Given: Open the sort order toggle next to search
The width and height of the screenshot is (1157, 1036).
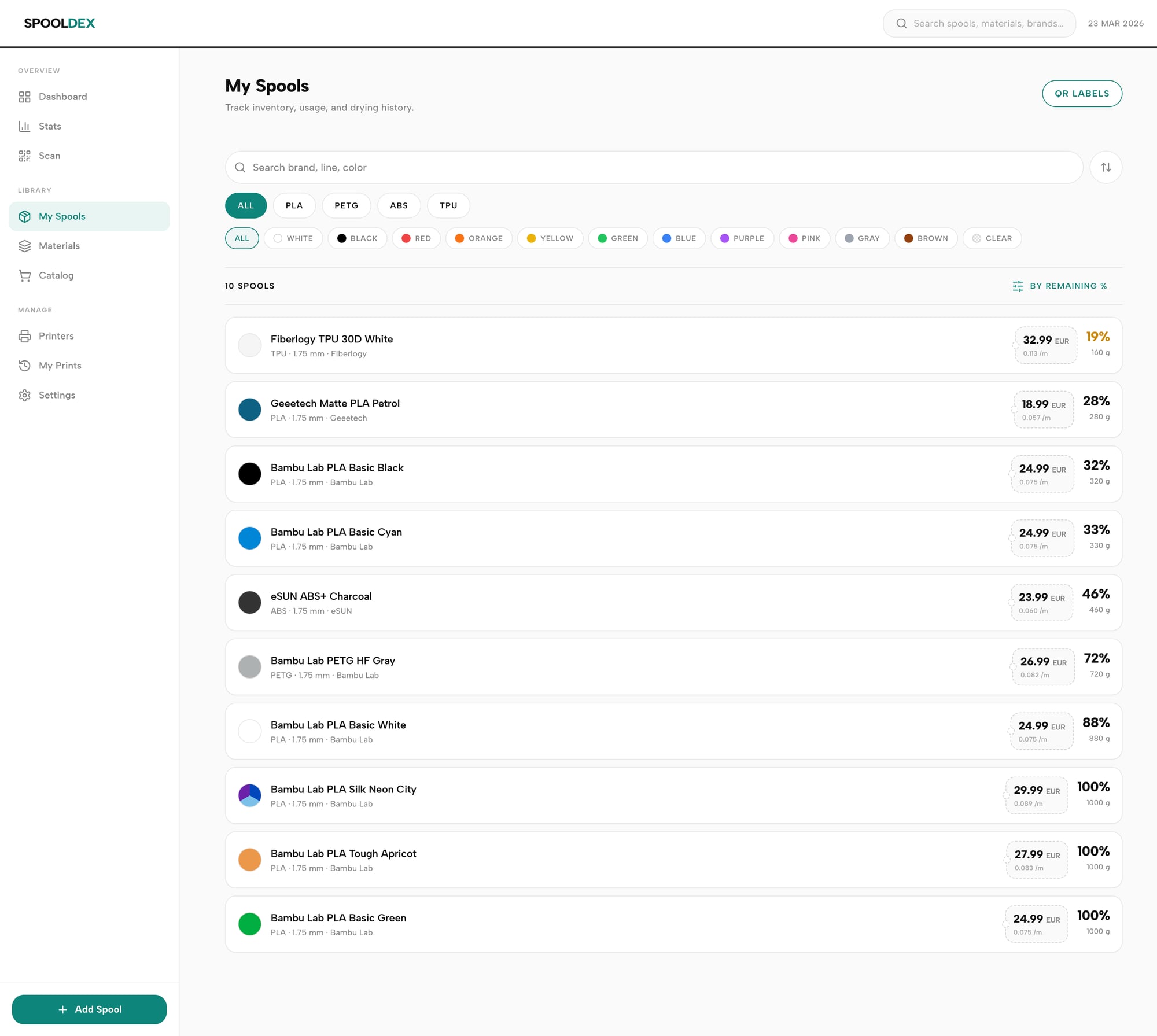Looking at the screenshot, I should 1106,167.
